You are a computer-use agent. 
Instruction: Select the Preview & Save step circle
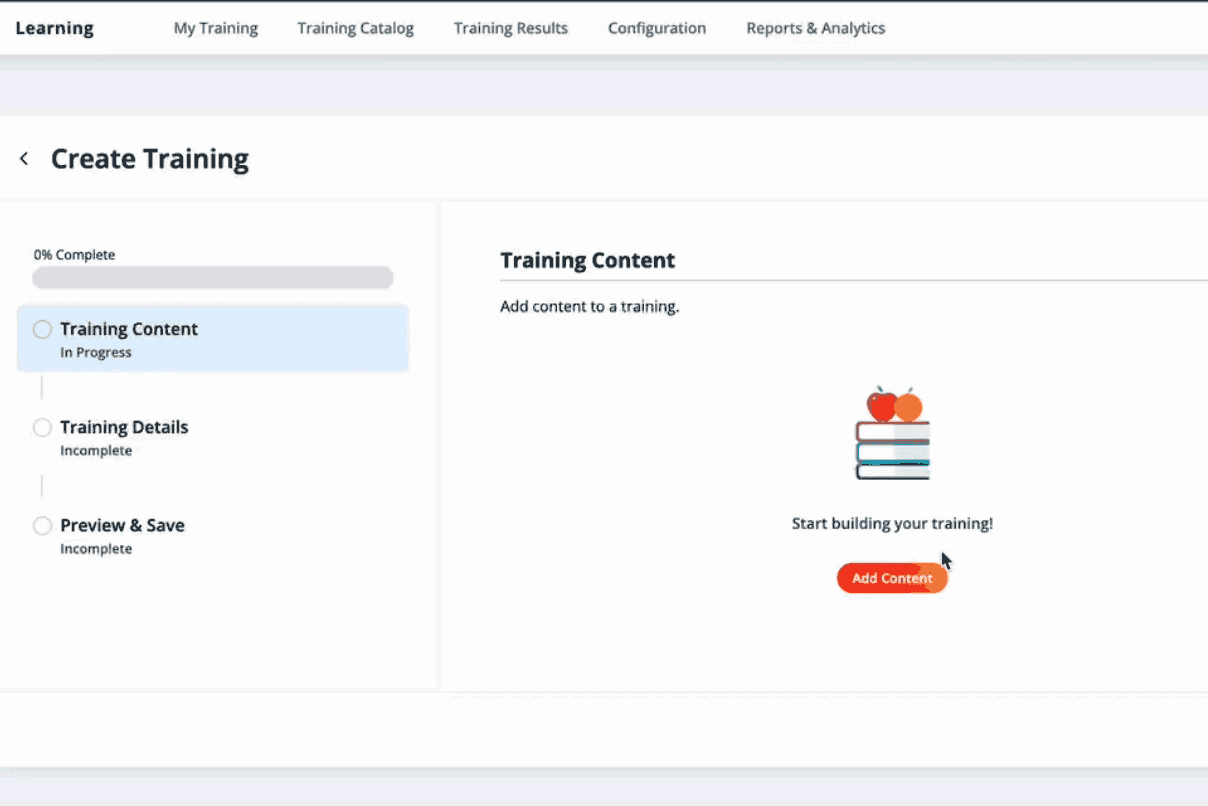point(42,526)
